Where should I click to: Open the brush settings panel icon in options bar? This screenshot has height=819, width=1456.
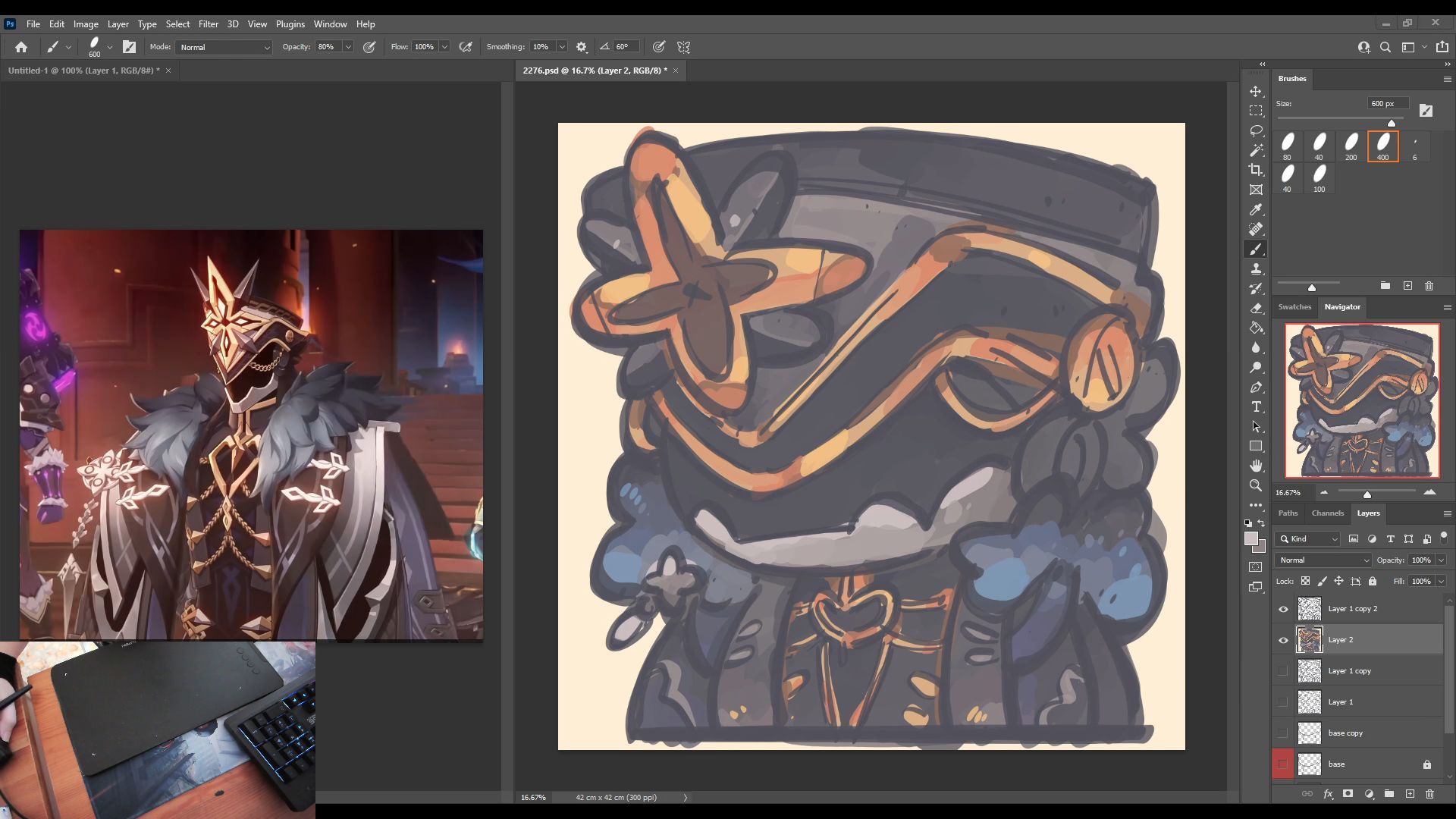pos(130,47)
